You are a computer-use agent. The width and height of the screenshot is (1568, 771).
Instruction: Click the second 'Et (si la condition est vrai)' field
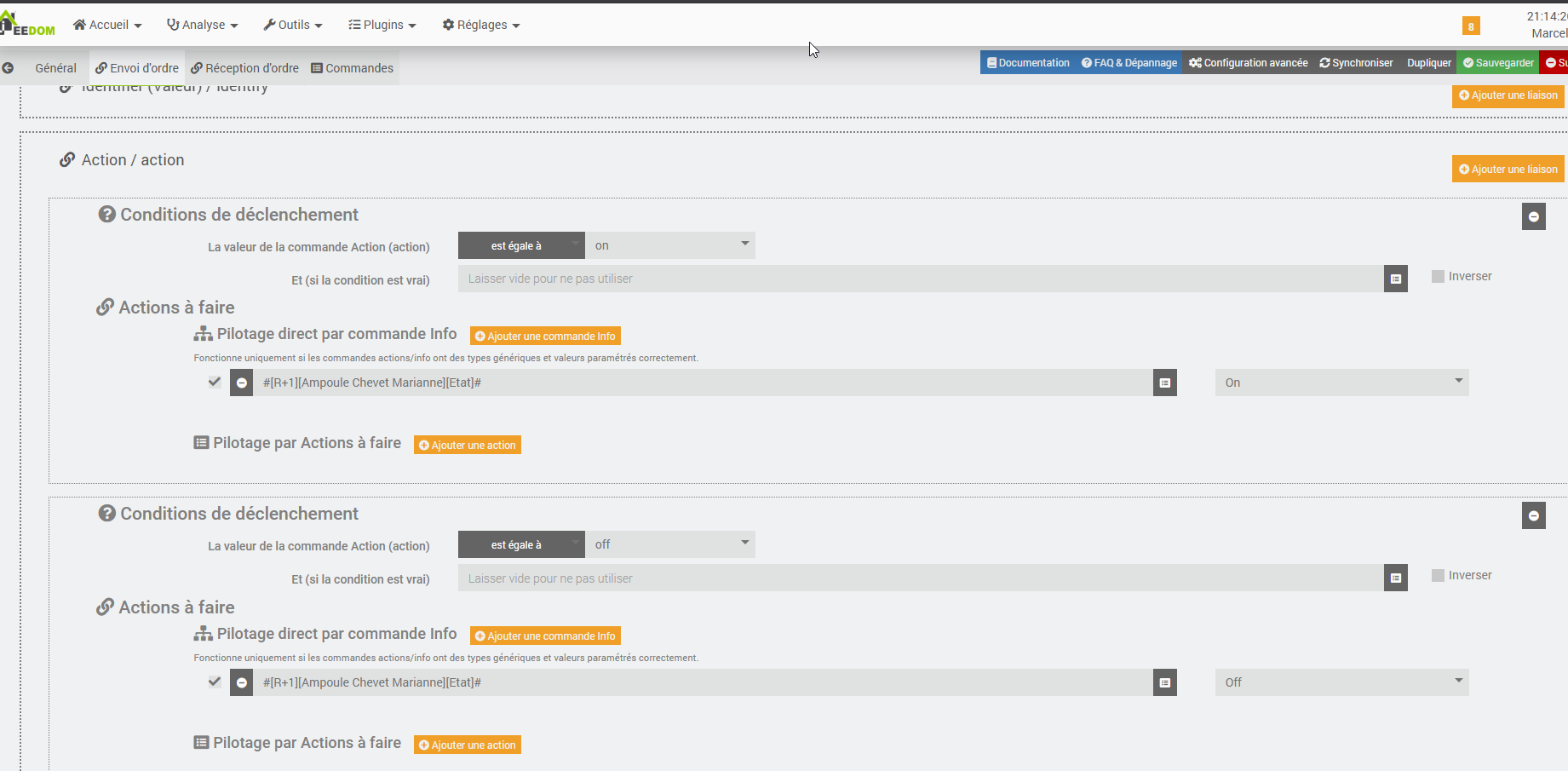click(x=921, y=578)
